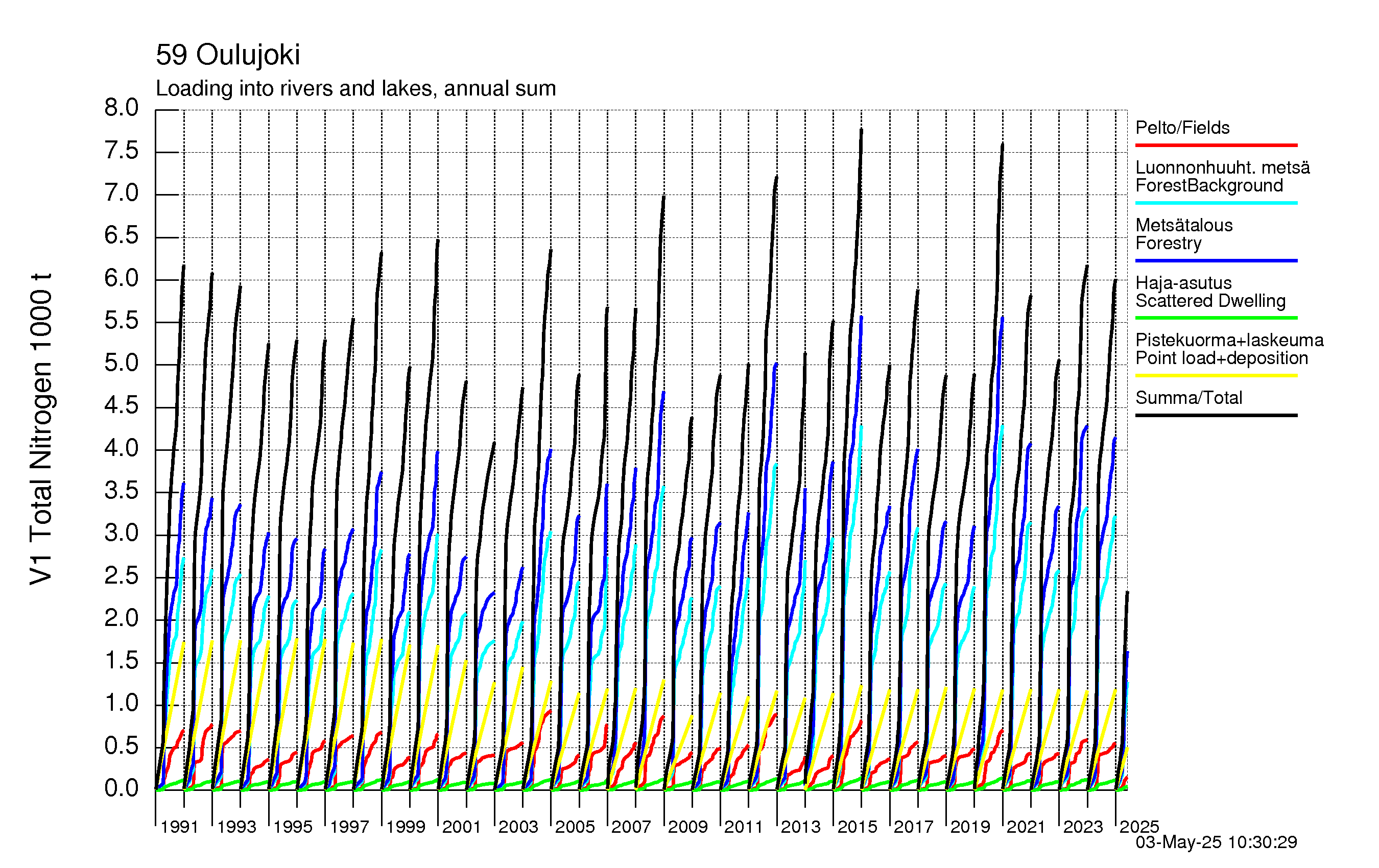Image resolution: width=1379 pixels, height=868 pixels.
Task: Click the green Scattered Dwelling legend line
Action: coord(1216,318)
